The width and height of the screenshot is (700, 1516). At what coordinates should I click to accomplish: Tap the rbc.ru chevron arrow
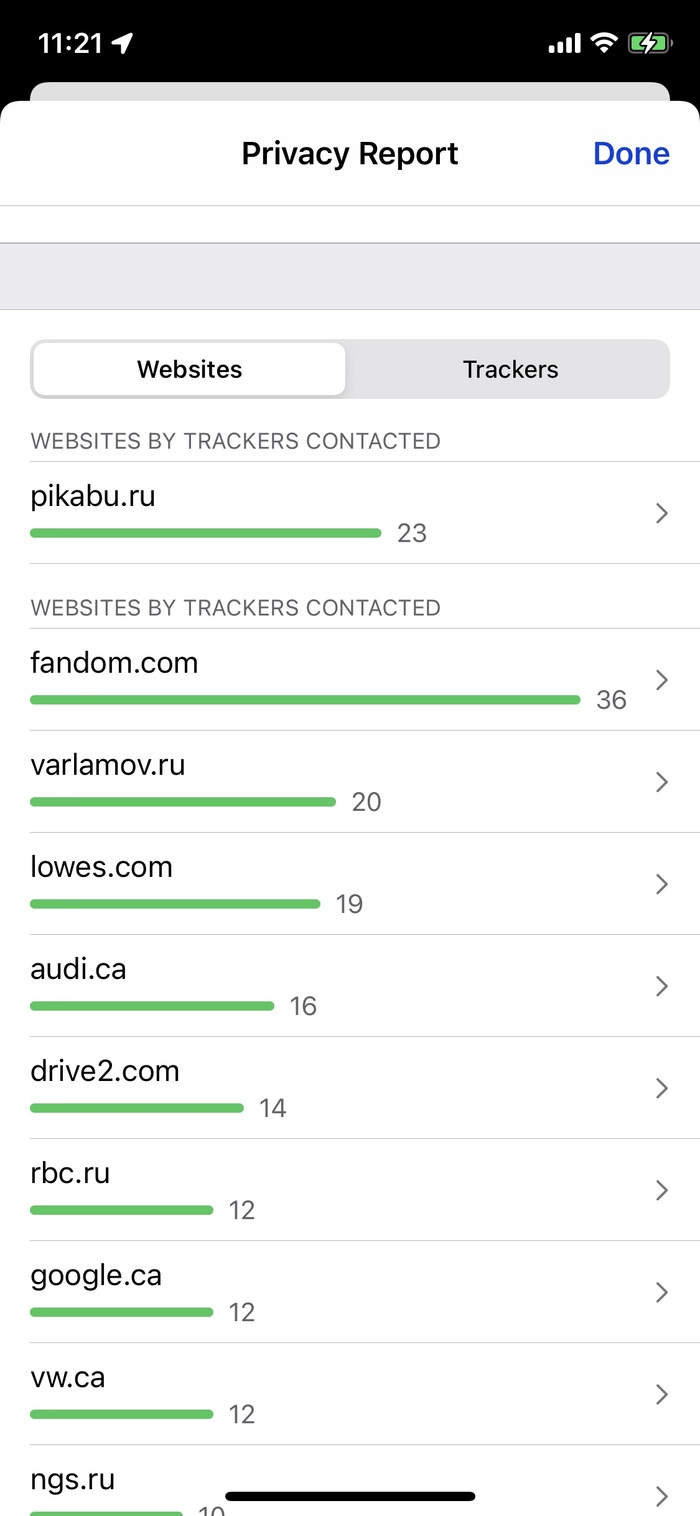tap(661, 1190)
